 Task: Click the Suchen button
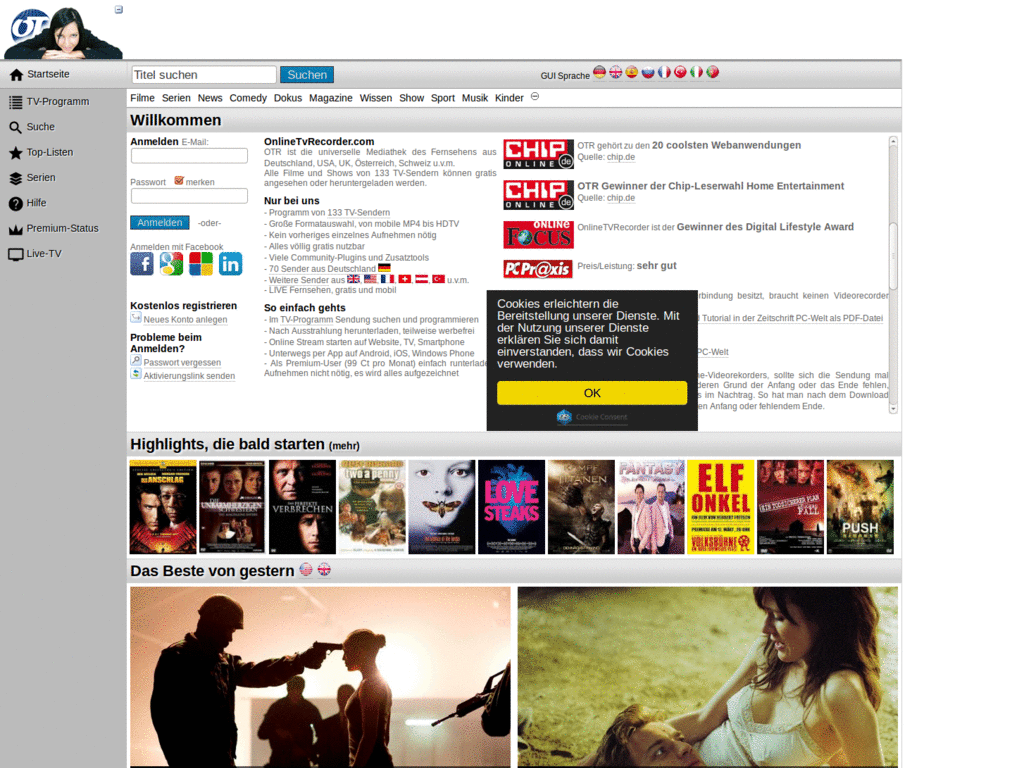pos(307,75)
